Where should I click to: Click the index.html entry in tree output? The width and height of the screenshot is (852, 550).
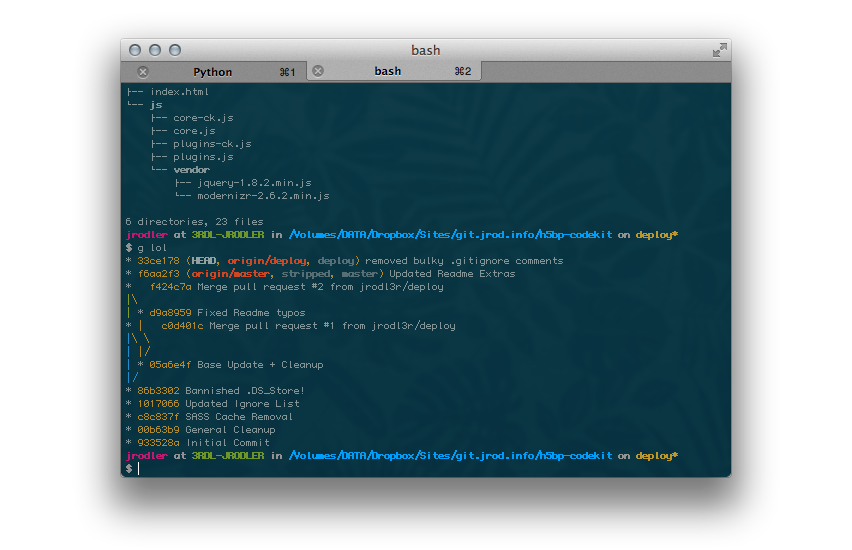click(x=179, y=92)
